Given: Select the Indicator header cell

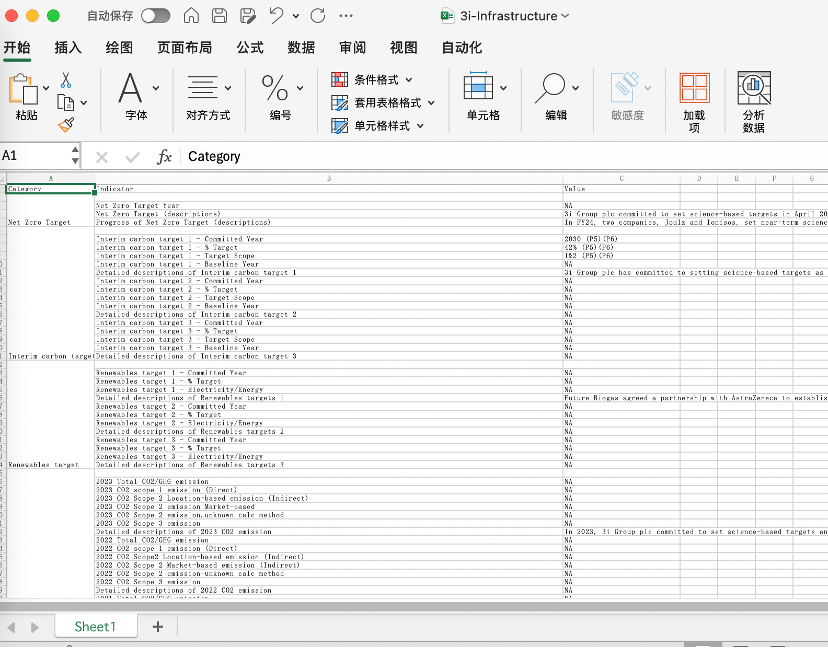Looking at the screenshot, I should 328,189.
